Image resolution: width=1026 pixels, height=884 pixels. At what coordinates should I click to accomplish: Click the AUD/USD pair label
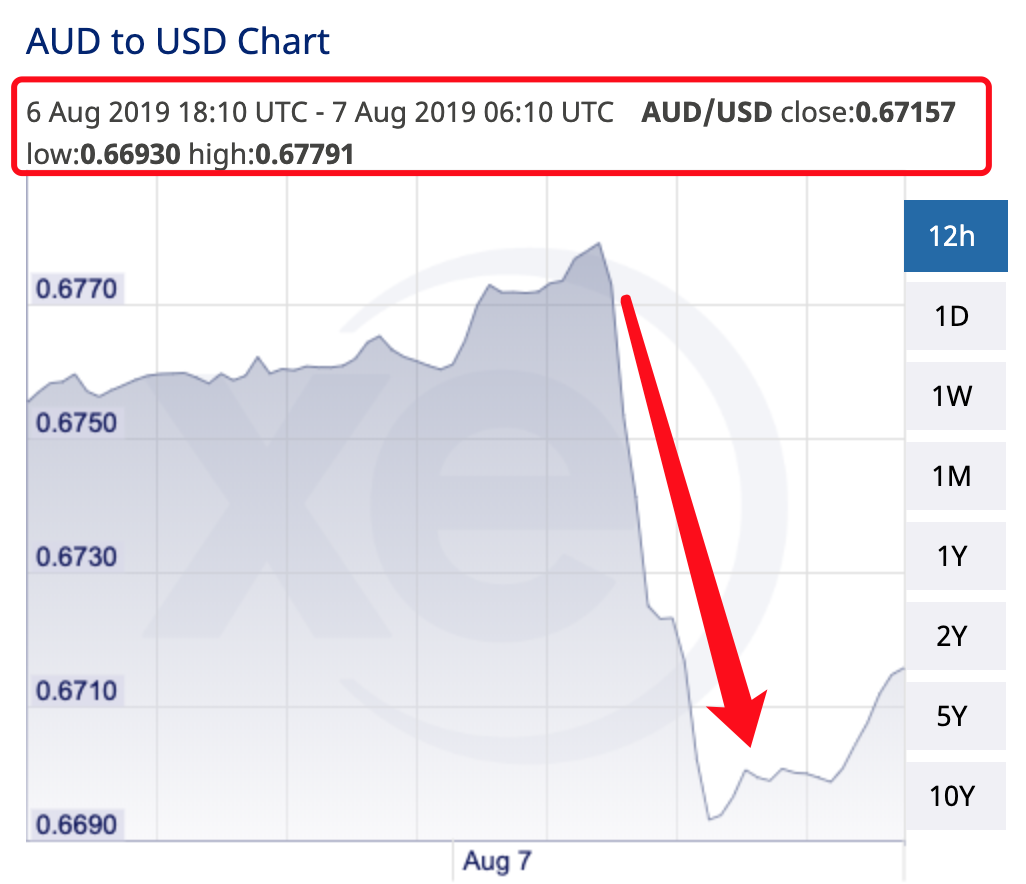(706, 112)
